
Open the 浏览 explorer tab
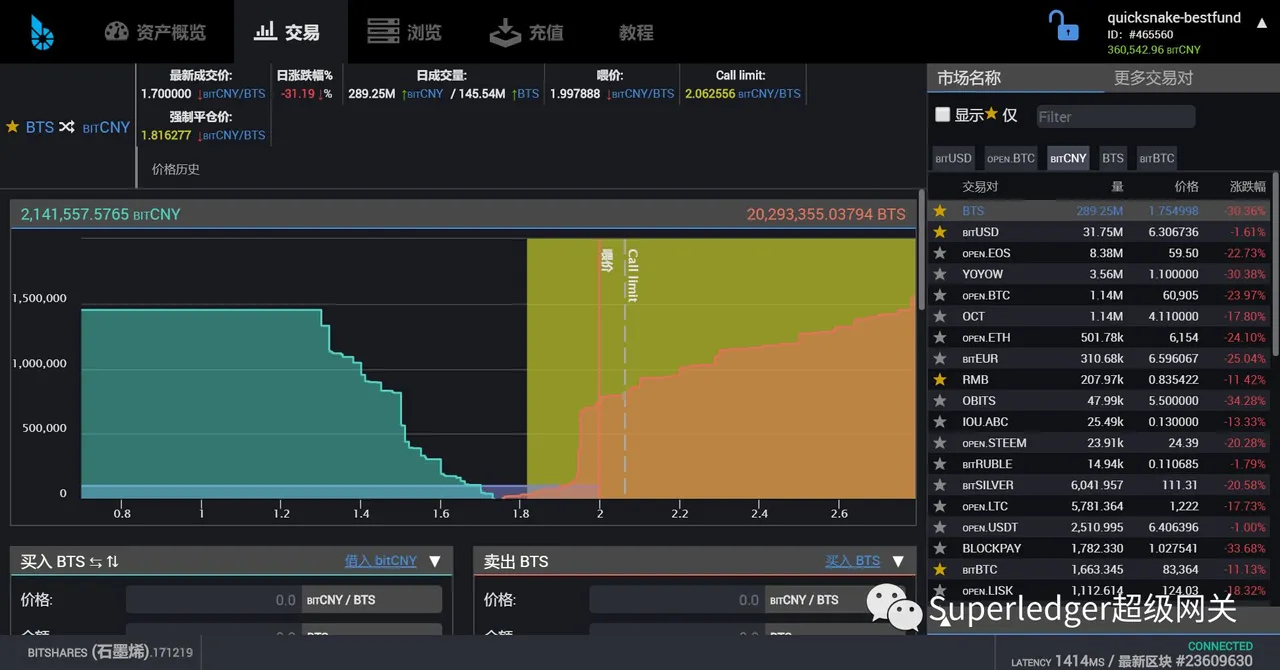(x=404, y=32)
